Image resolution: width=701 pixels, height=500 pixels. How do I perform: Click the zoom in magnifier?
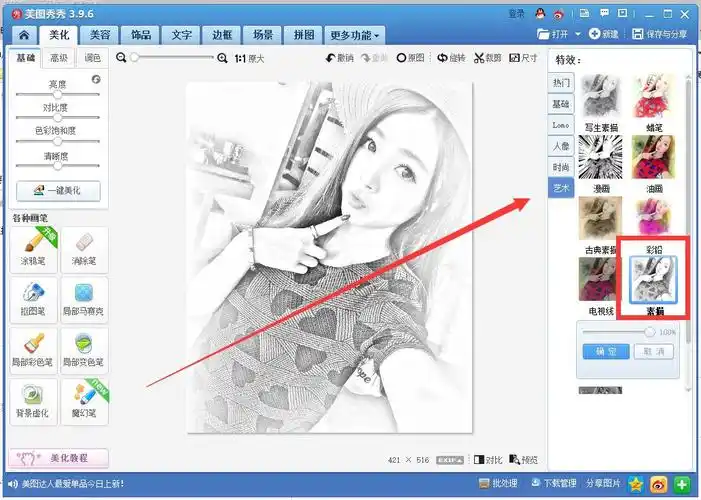coord(222,58)
